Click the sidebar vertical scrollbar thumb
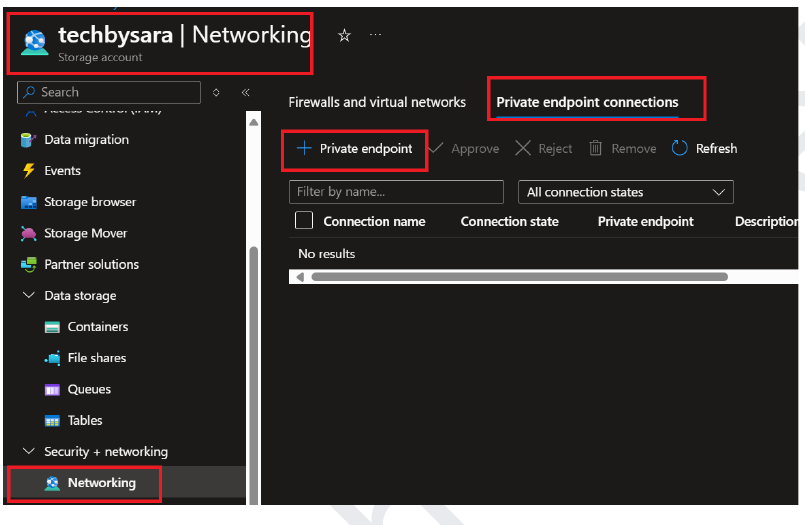 coord(253,375)
